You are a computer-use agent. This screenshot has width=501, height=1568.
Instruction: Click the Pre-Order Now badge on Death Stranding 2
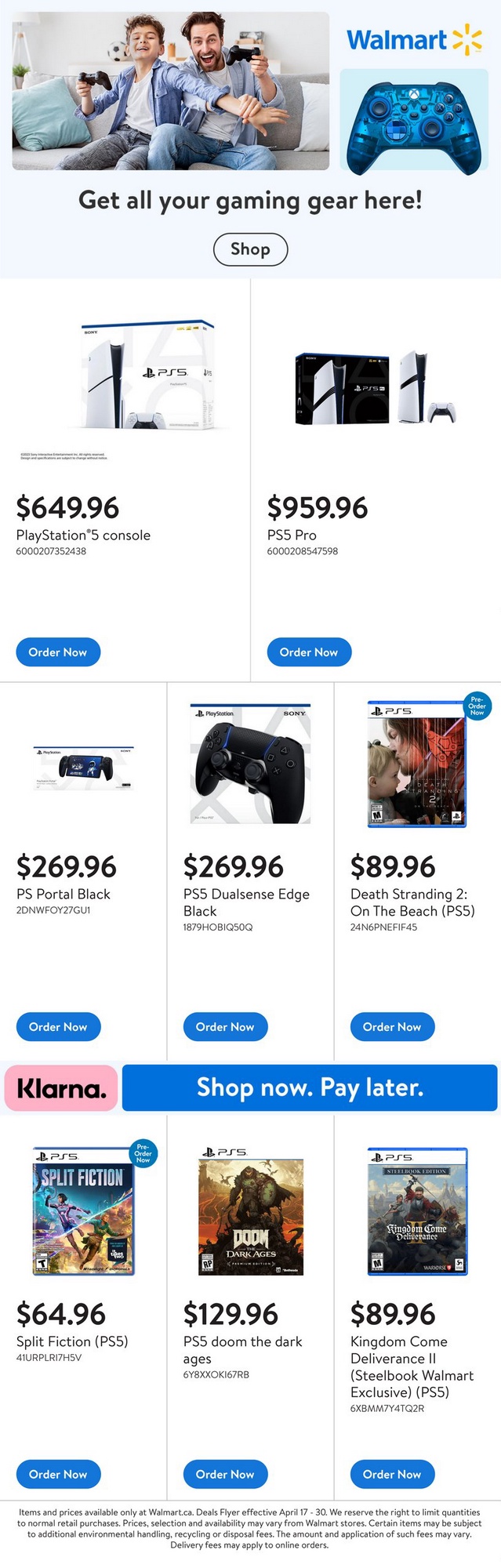[477, 706]
